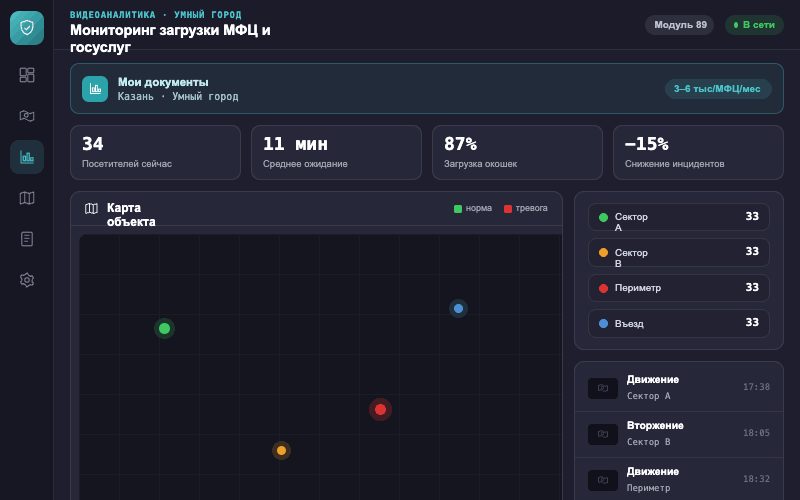This screenshot has width=800, height=500.
Task: Click the shield logo in the sidebar
Action: [x=27, y=28]
